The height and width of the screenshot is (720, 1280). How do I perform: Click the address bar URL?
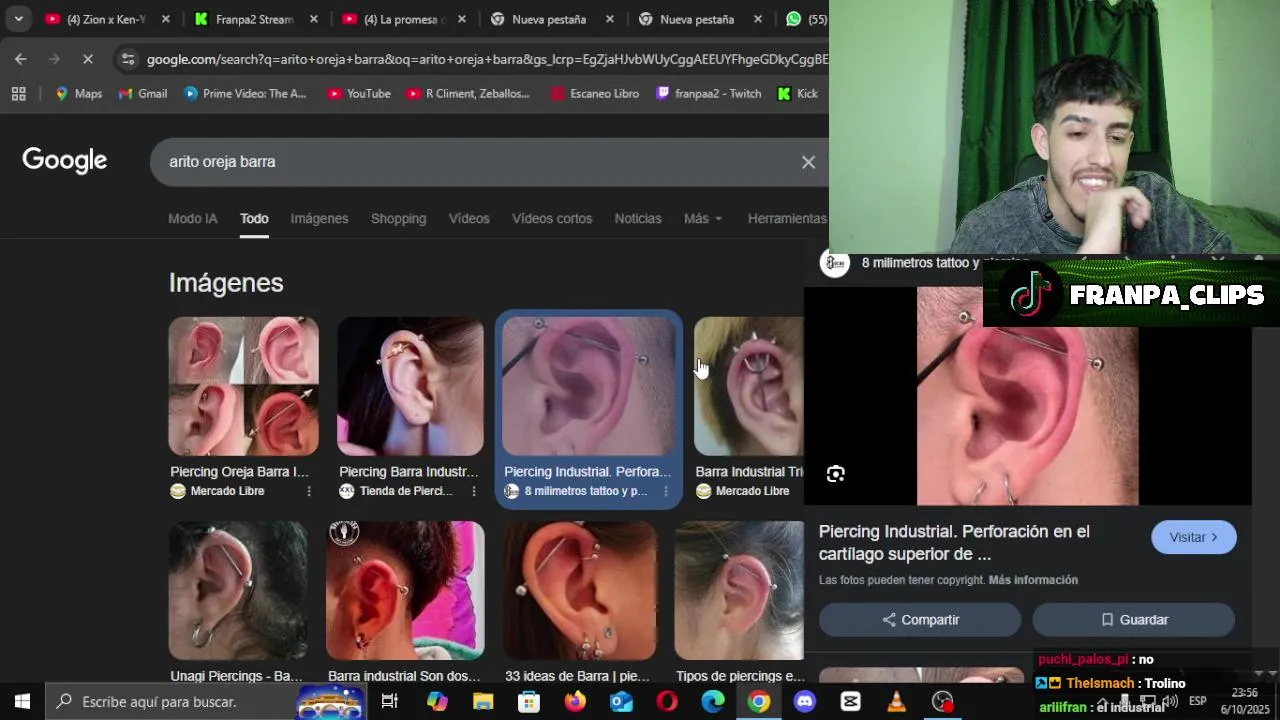click(x=487, y=59)
